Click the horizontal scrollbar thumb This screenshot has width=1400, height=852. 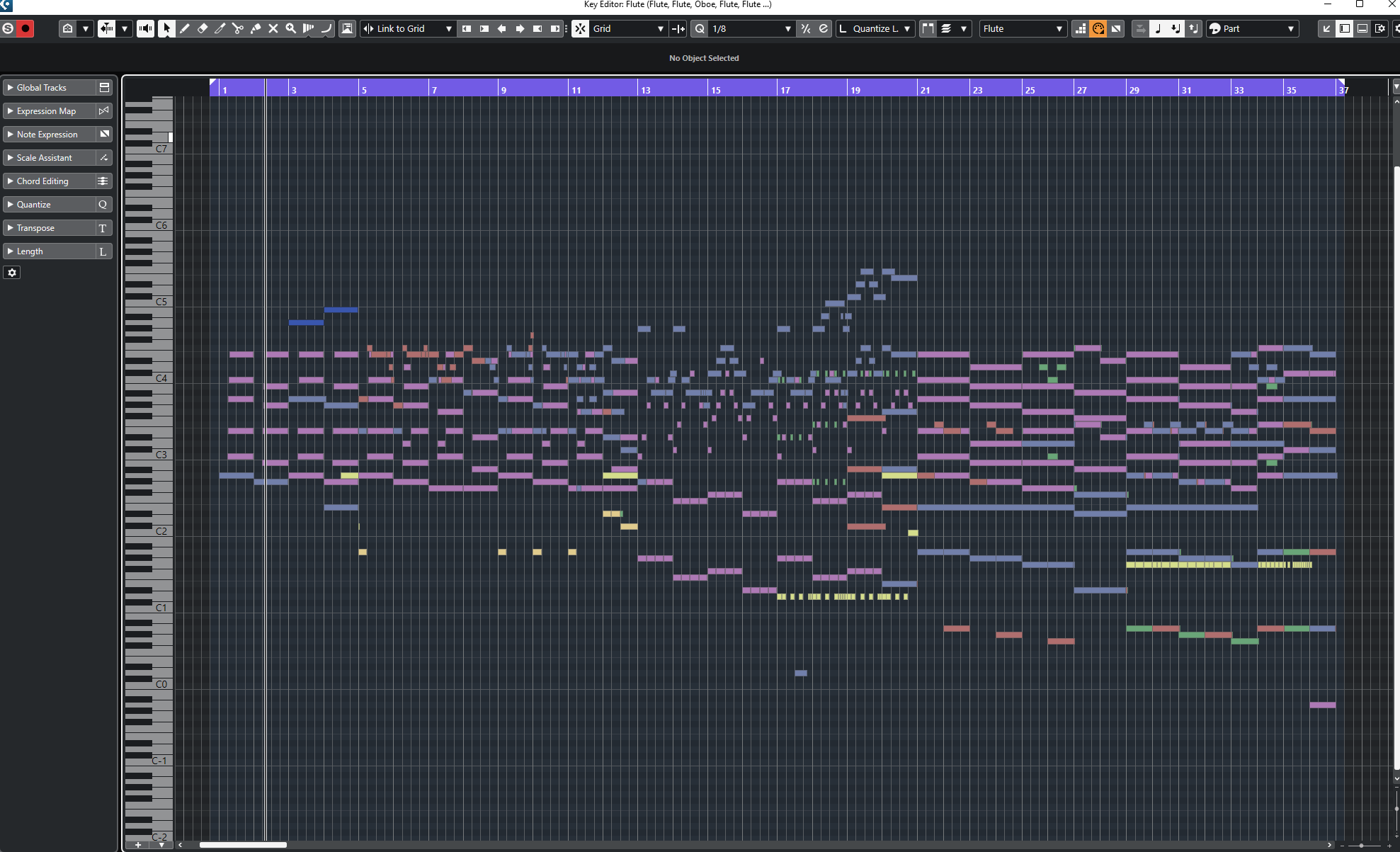click(x=243, y=844)
